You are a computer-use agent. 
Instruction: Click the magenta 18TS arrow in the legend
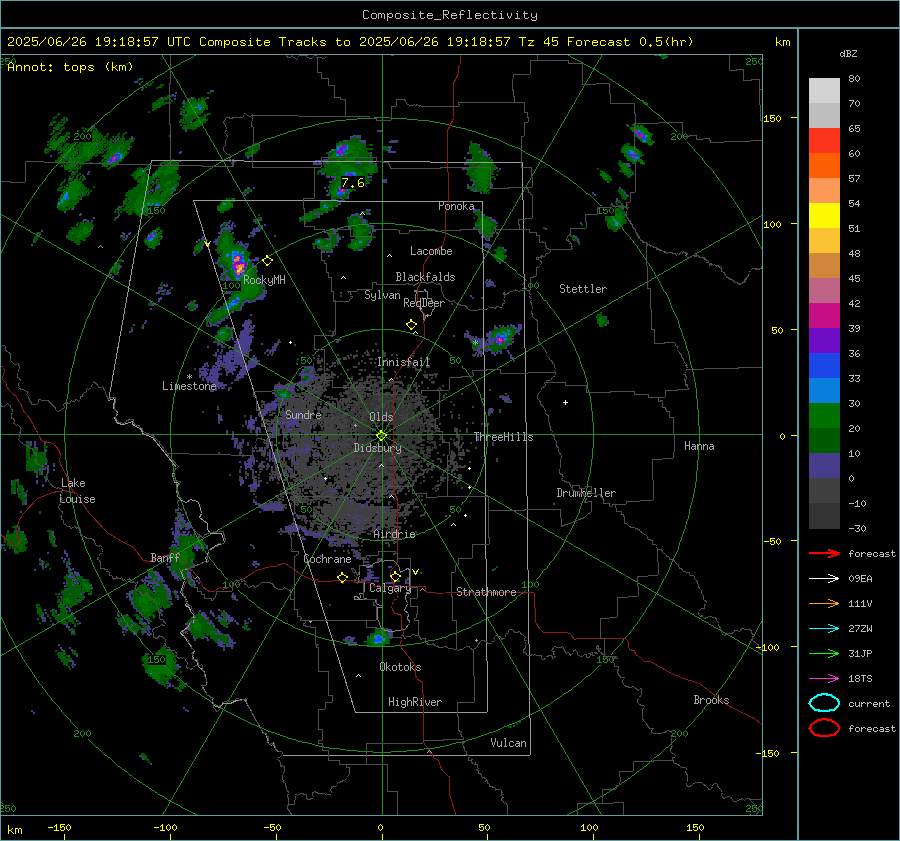(x=824, y=679)
